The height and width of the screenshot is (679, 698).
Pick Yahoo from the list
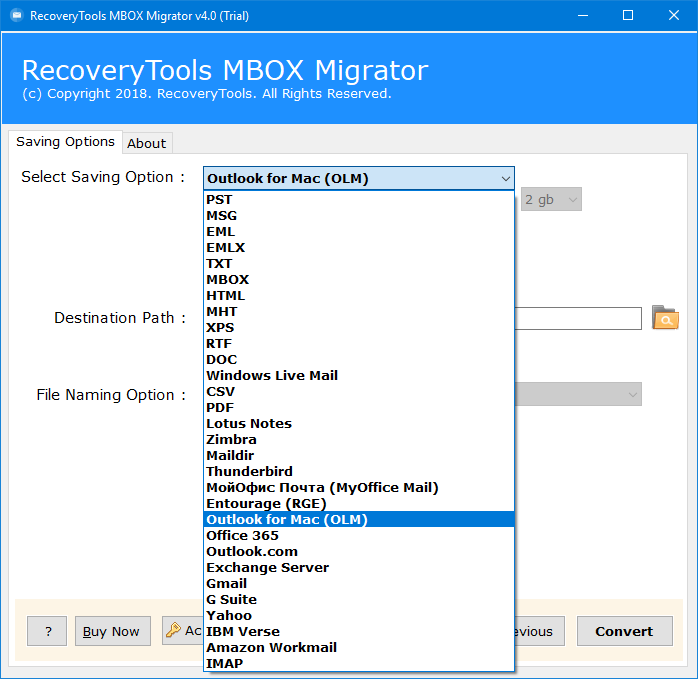click(x=359, y=616)
